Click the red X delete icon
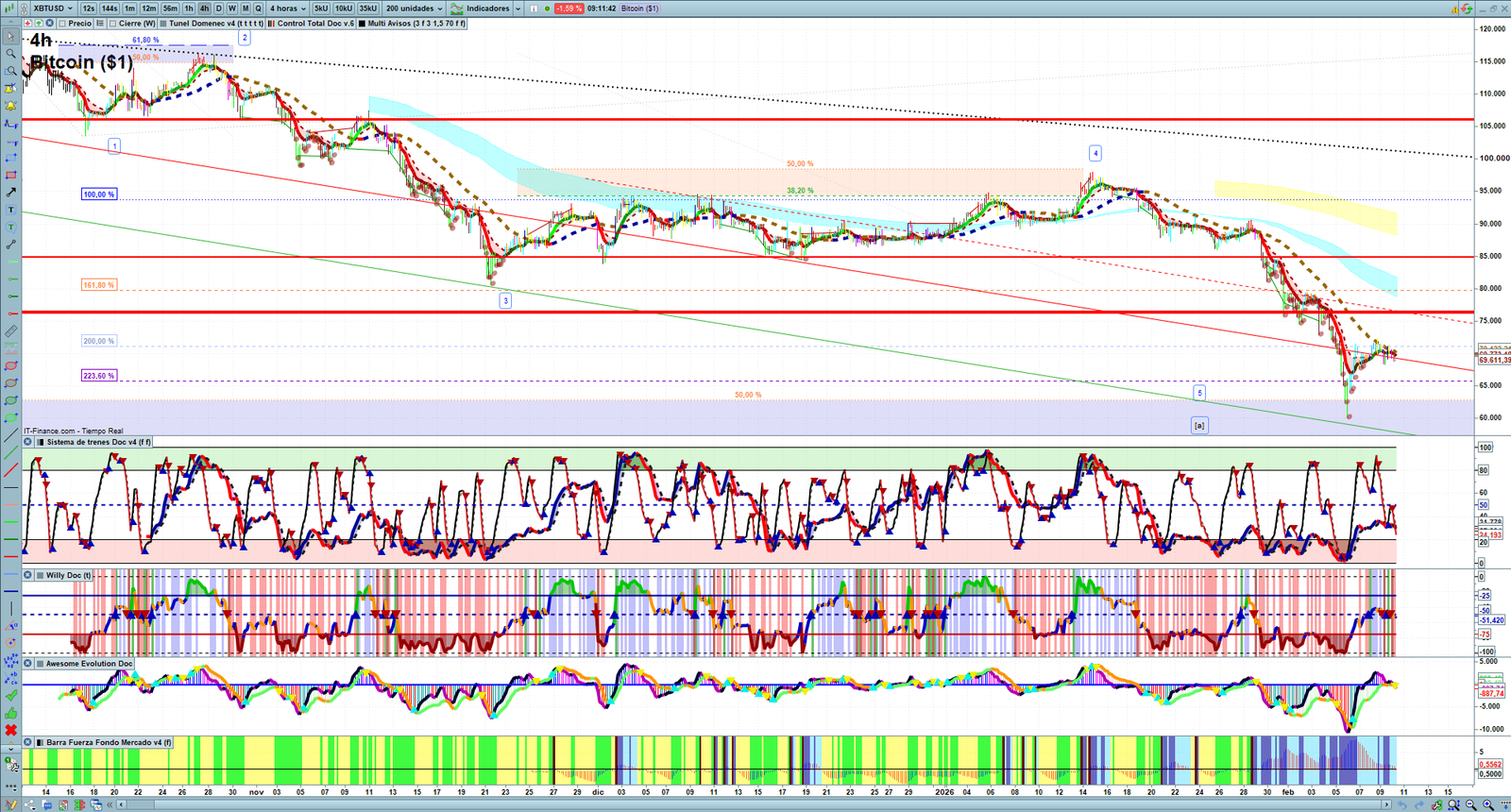Viewport: 1511px width, 812px height. pyautogui.click(x=10, y=730)
